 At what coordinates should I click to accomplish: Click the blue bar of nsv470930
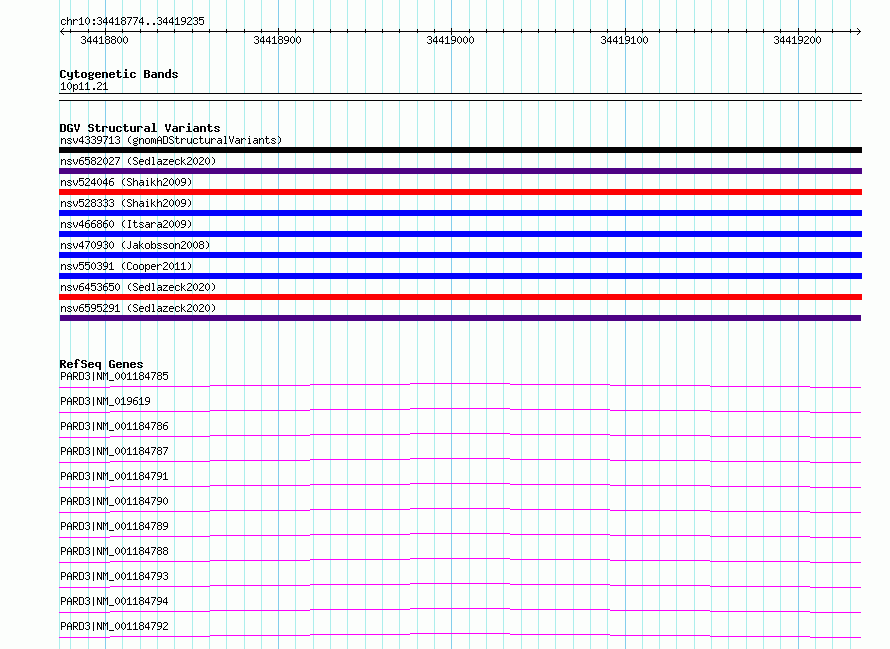click(460, 255)
